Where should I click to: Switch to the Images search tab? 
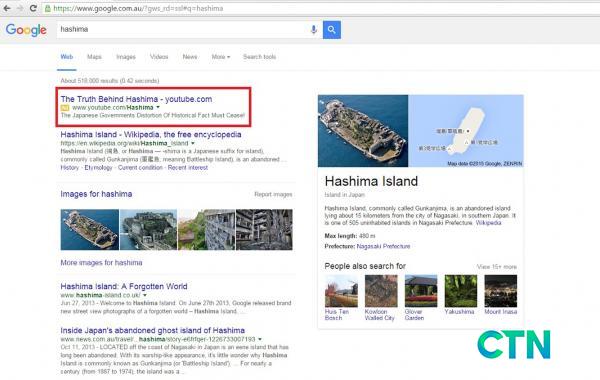126,57
